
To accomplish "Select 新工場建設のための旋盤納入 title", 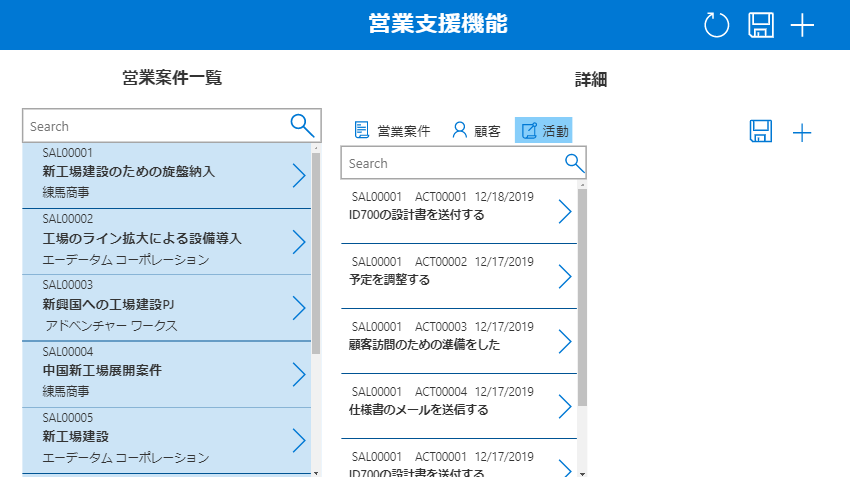I will pos(128,172).
